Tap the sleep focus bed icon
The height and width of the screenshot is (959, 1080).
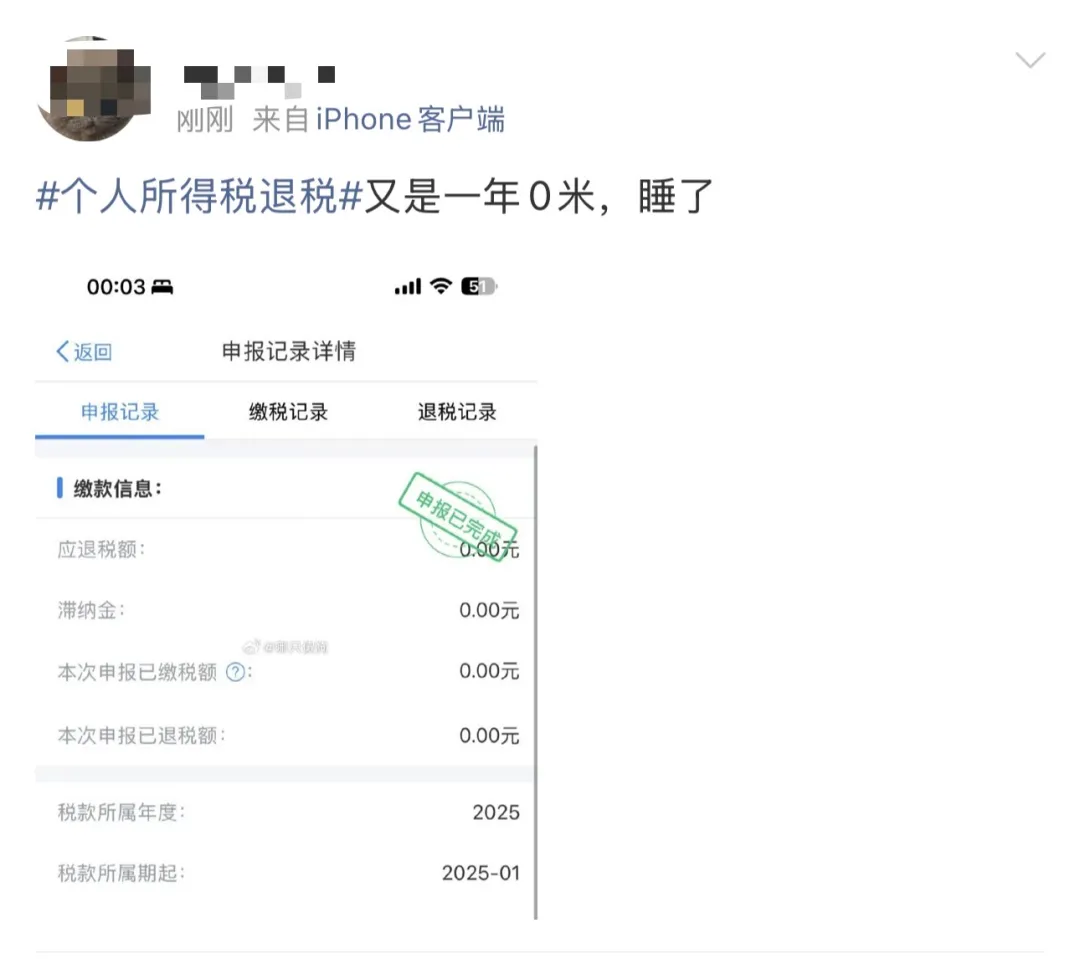tap(162, 287)
